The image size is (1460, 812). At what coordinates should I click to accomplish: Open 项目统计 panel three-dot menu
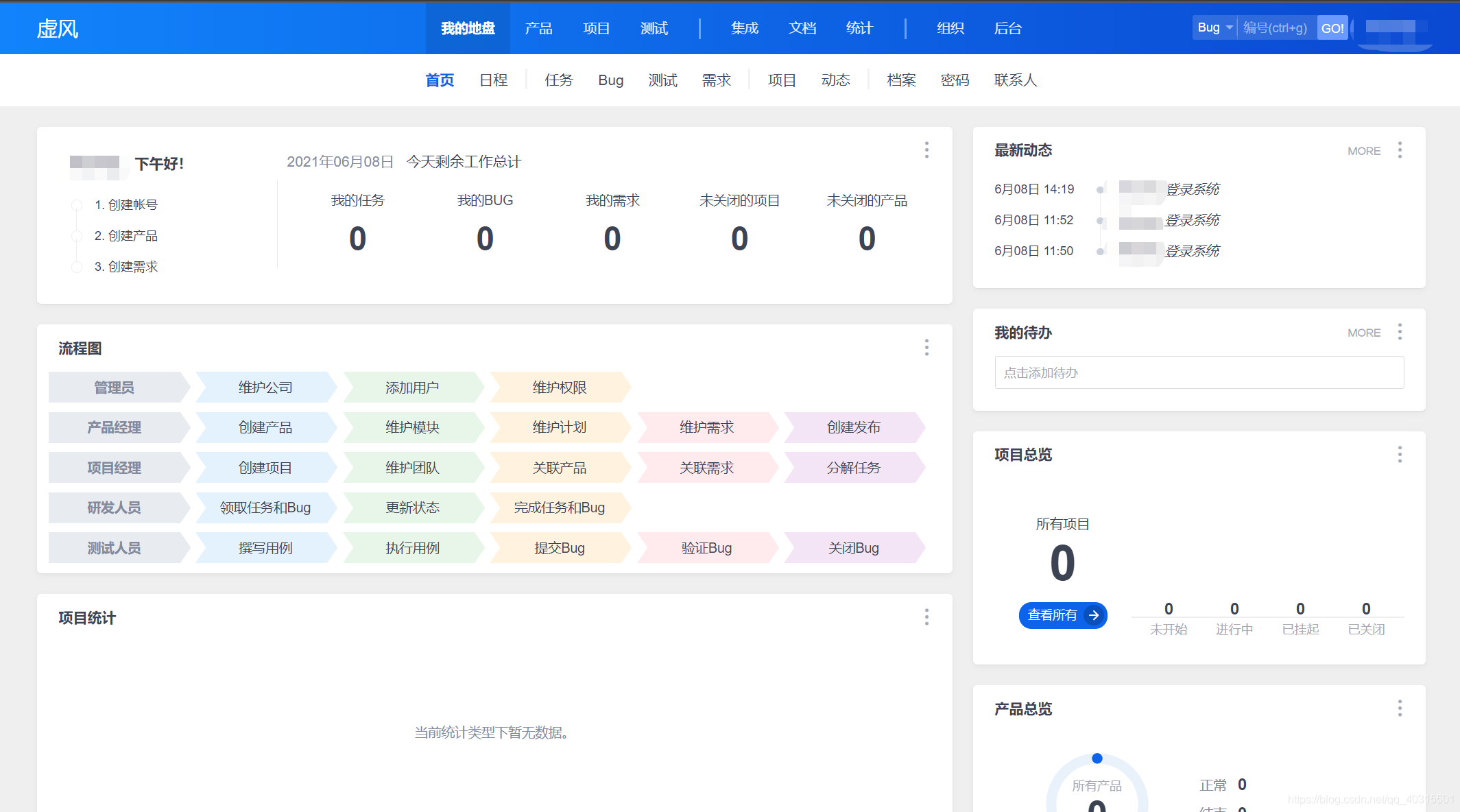926,617
